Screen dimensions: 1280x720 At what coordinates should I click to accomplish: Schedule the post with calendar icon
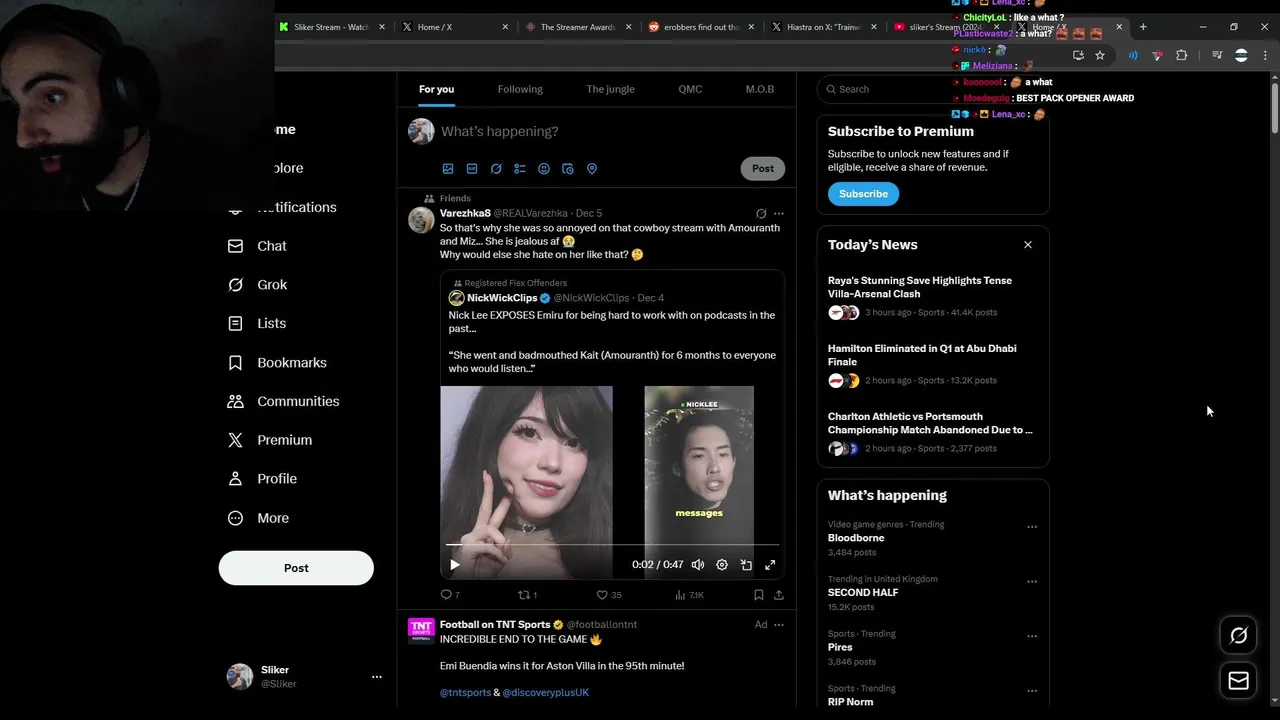point(568,169)
